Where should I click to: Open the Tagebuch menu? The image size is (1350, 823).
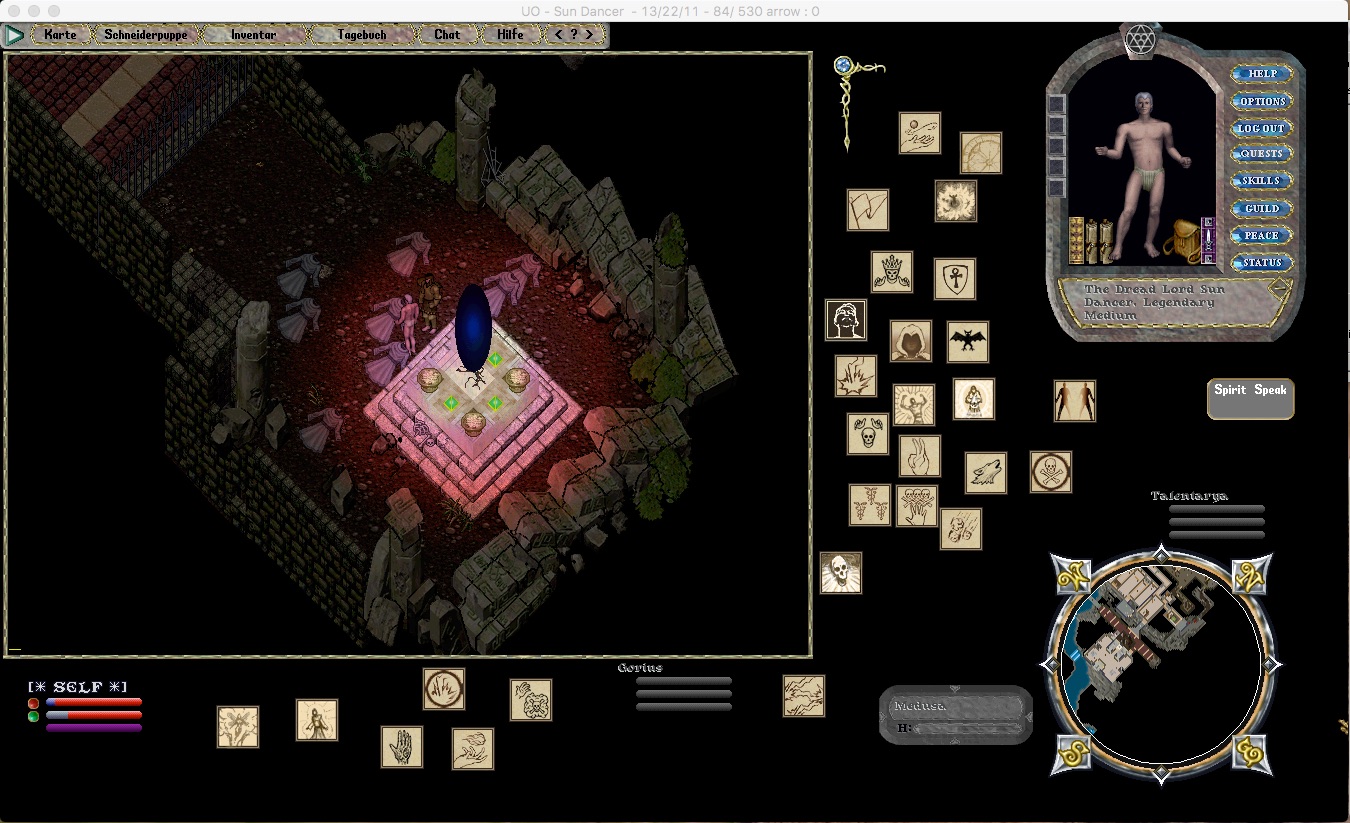click(362, 35)
